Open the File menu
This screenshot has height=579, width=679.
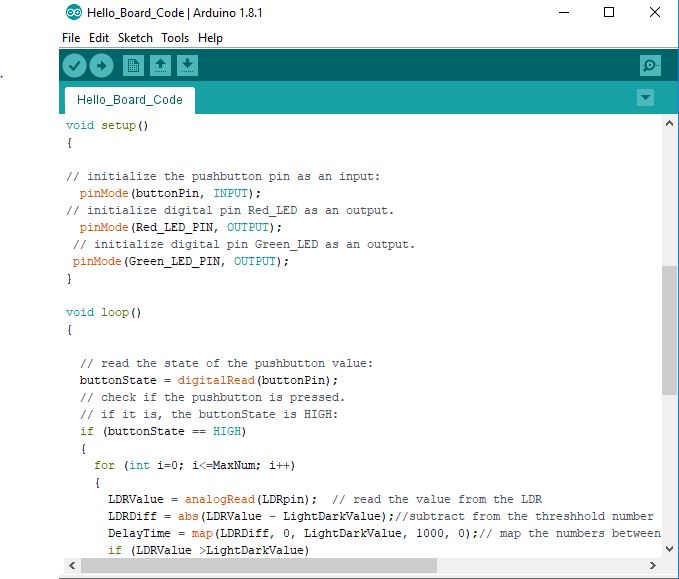[x=71, y=38]
